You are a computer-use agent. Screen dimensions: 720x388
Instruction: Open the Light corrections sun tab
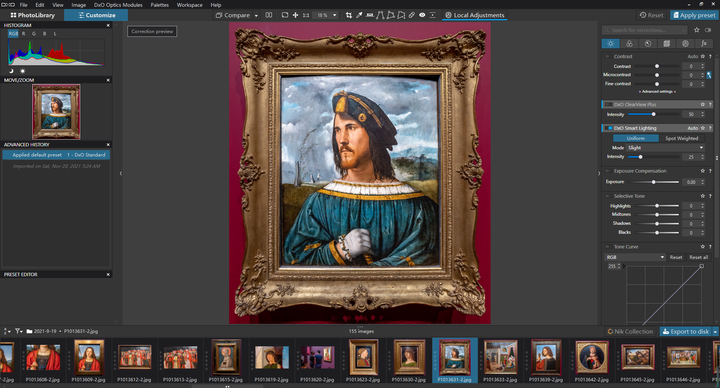[x=610, y=44]
